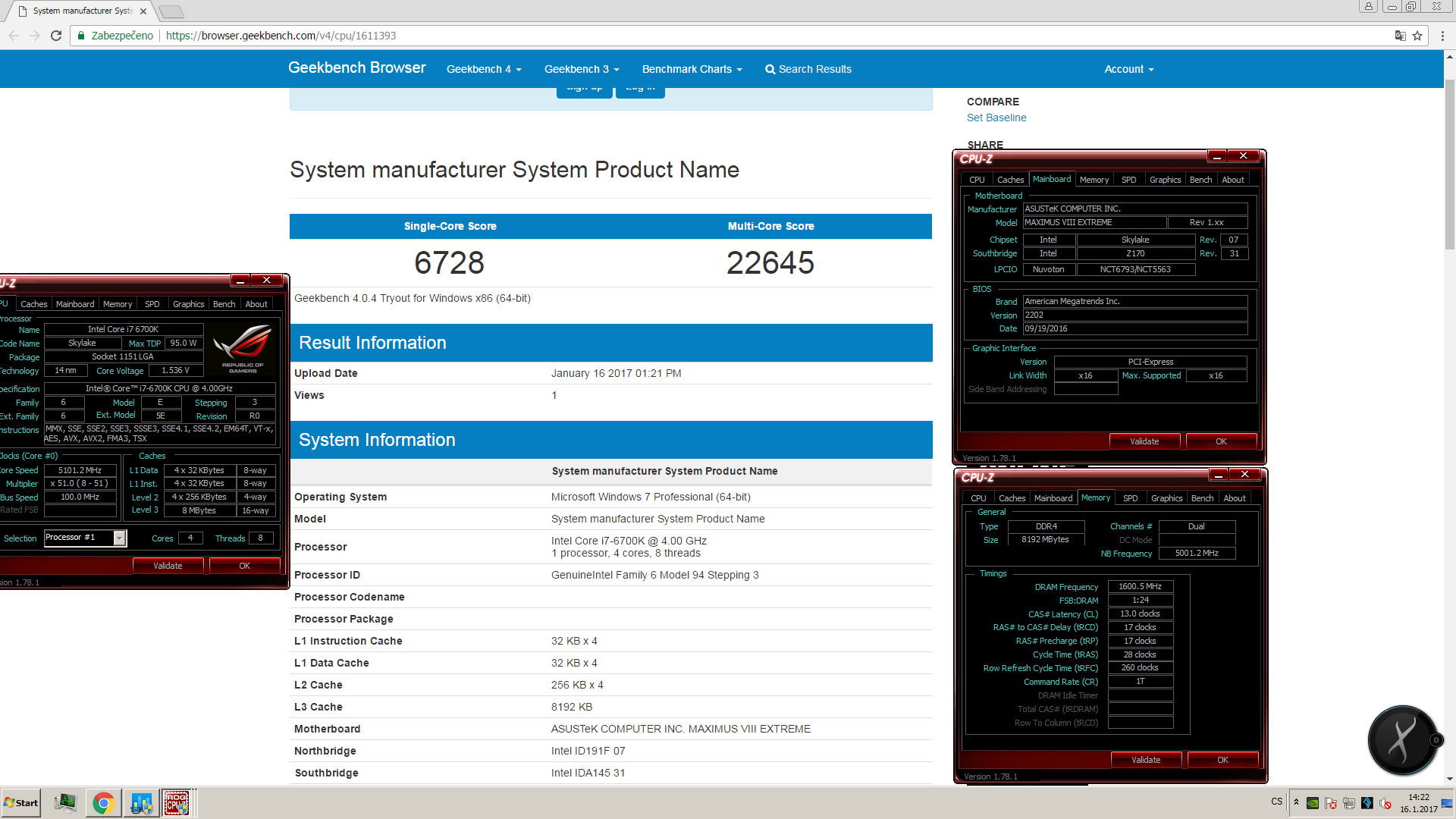The width and height of the screenshot is (1456, 819).
Task: Click the Show Desktop tray icon
Action: pos(1447,803)
